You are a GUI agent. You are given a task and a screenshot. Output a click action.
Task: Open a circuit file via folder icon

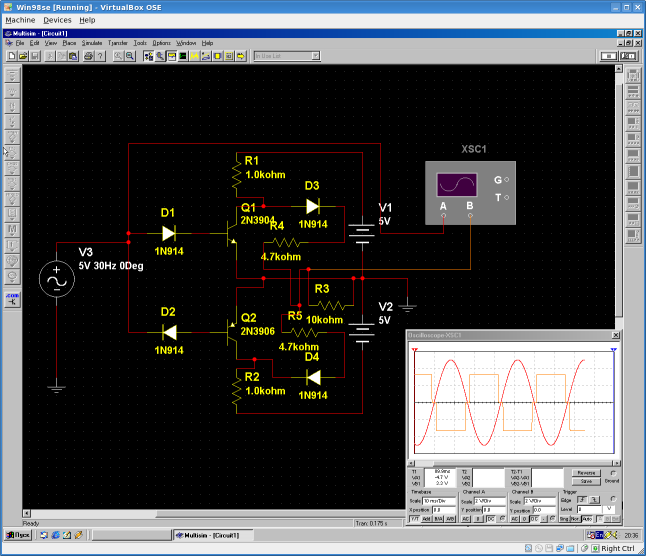[x=23, y=56]
